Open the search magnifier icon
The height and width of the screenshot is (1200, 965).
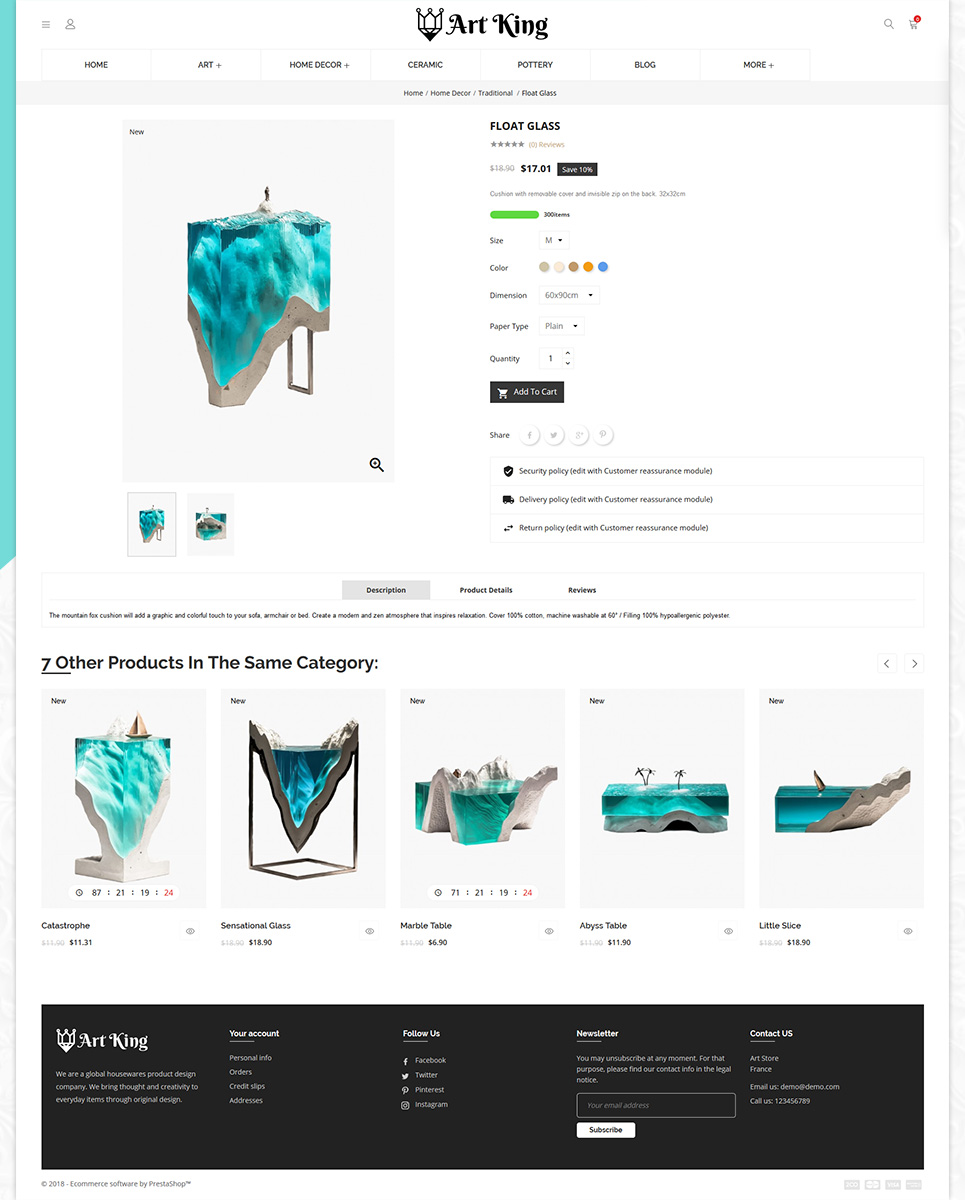(x=888, y=24)
